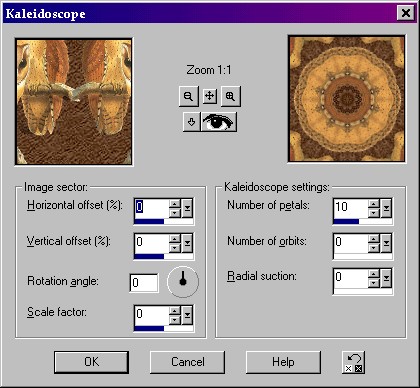Click the kaleidoscope result preview pane

pos(347,99)
